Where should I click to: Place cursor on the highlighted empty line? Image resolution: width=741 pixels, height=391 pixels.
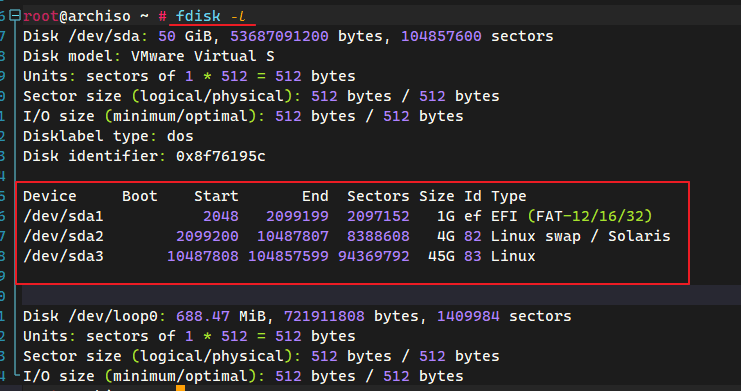tap(381, 295)
